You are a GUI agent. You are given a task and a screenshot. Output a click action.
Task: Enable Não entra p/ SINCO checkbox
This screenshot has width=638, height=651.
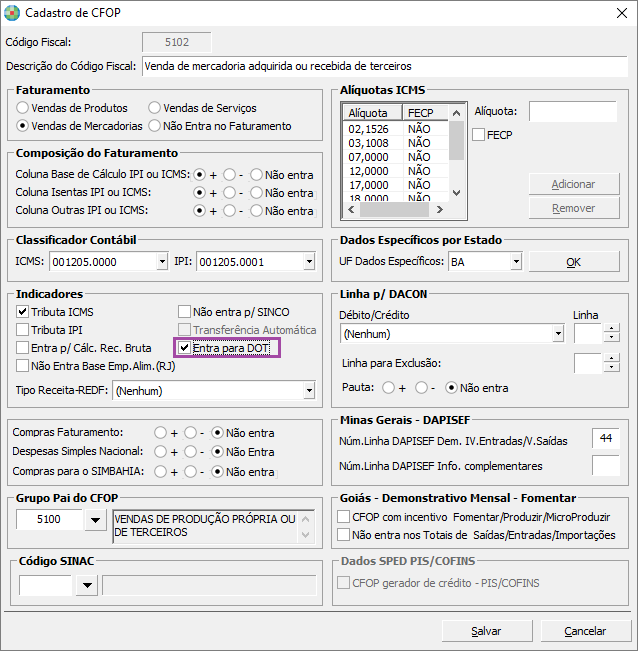click(x=184, y=312)
